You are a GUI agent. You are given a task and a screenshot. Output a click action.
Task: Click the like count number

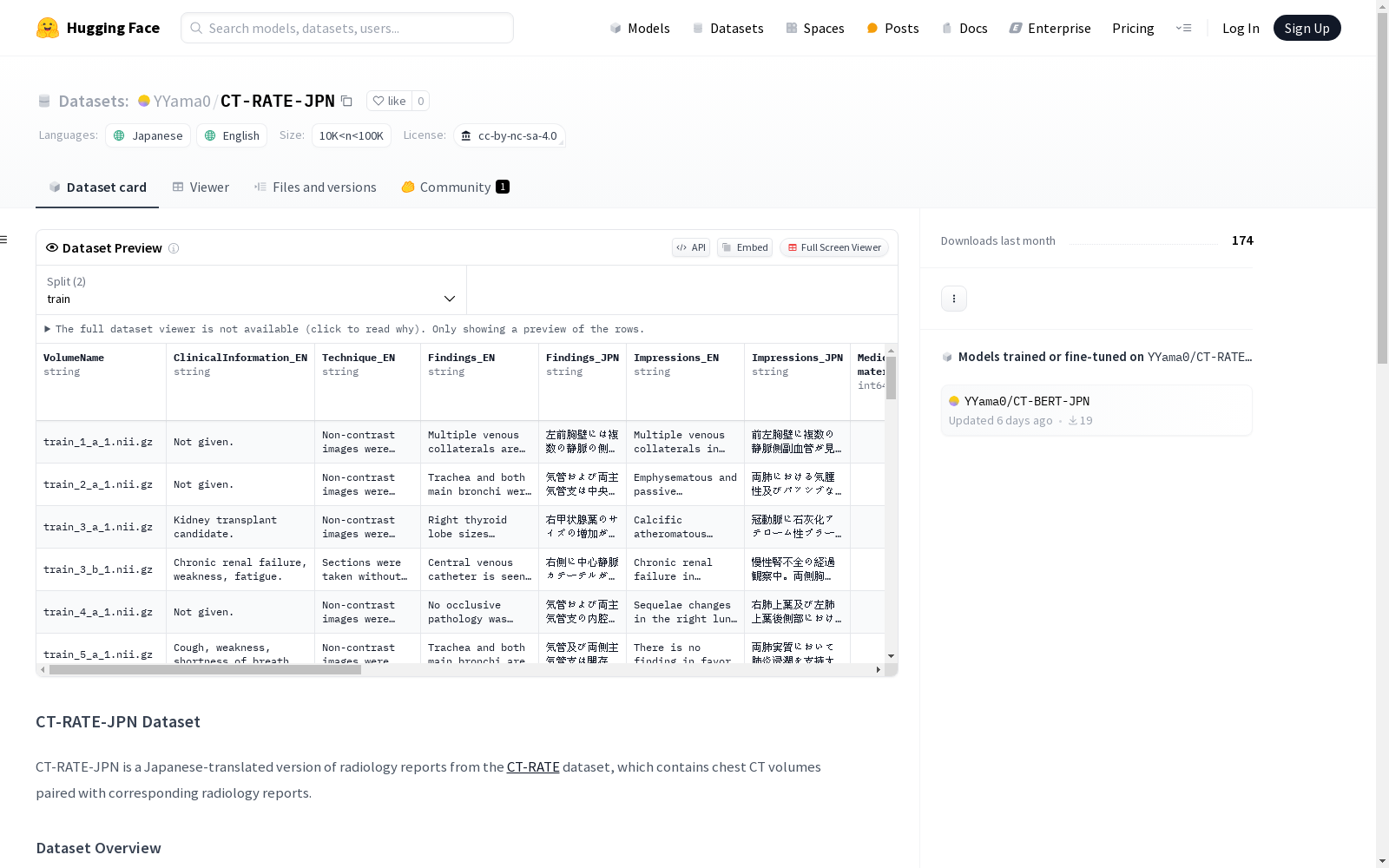[420, 101]
